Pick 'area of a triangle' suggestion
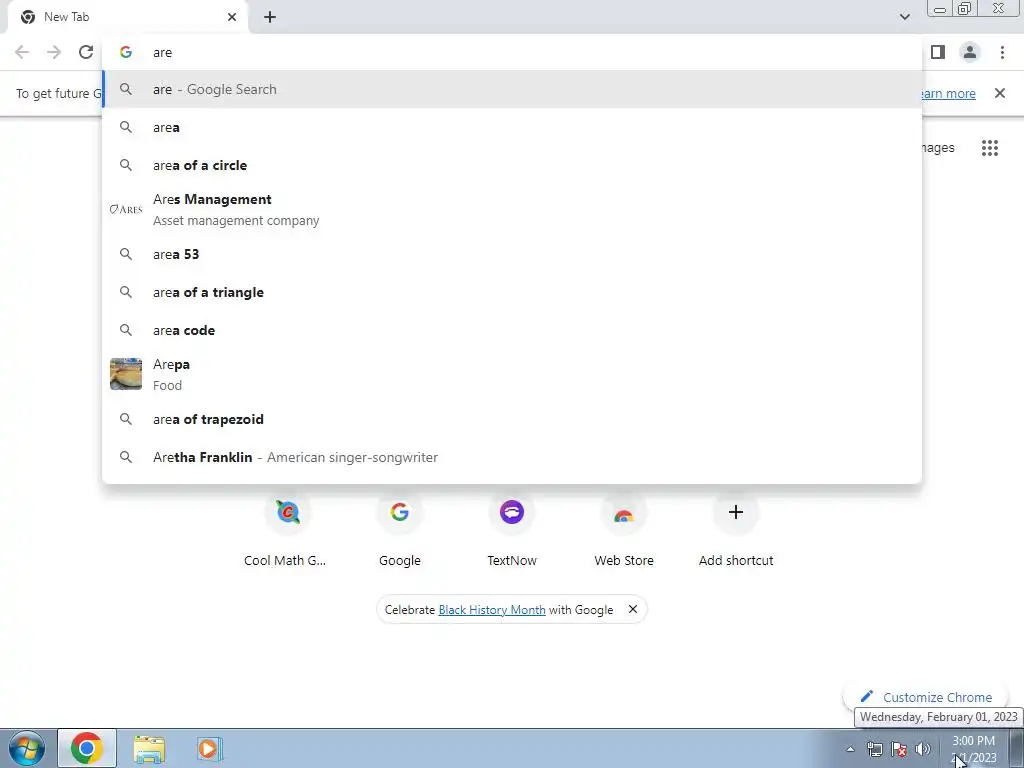The image size is (1024, 768). click(x=512, y=292)
